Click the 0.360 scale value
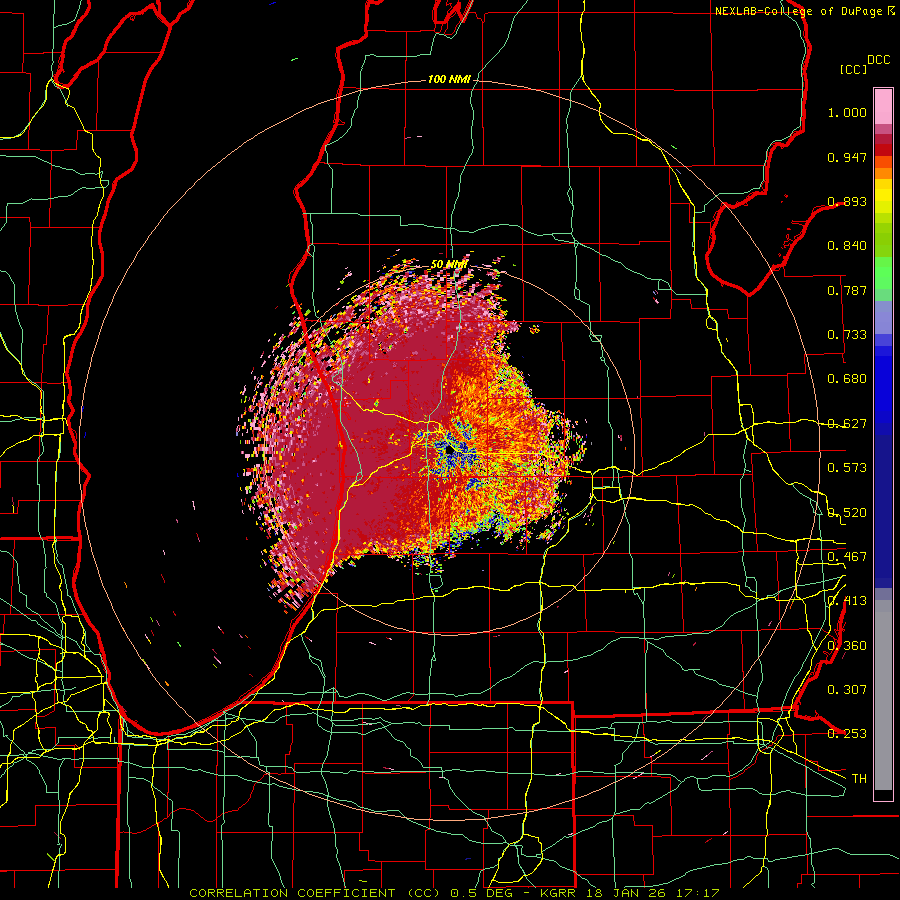 point(847,646)
